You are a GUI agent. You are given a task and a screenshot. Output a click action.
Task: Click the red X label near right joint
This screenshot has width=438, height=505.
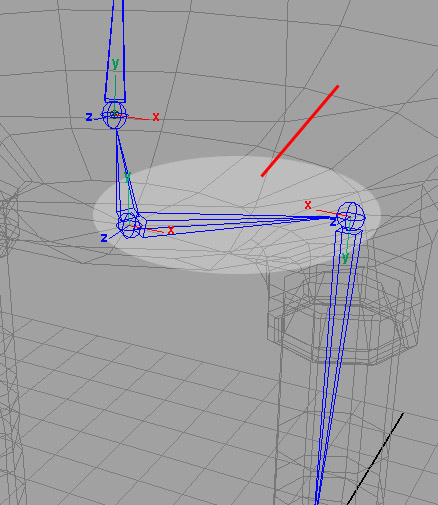[x=308, y=205]
